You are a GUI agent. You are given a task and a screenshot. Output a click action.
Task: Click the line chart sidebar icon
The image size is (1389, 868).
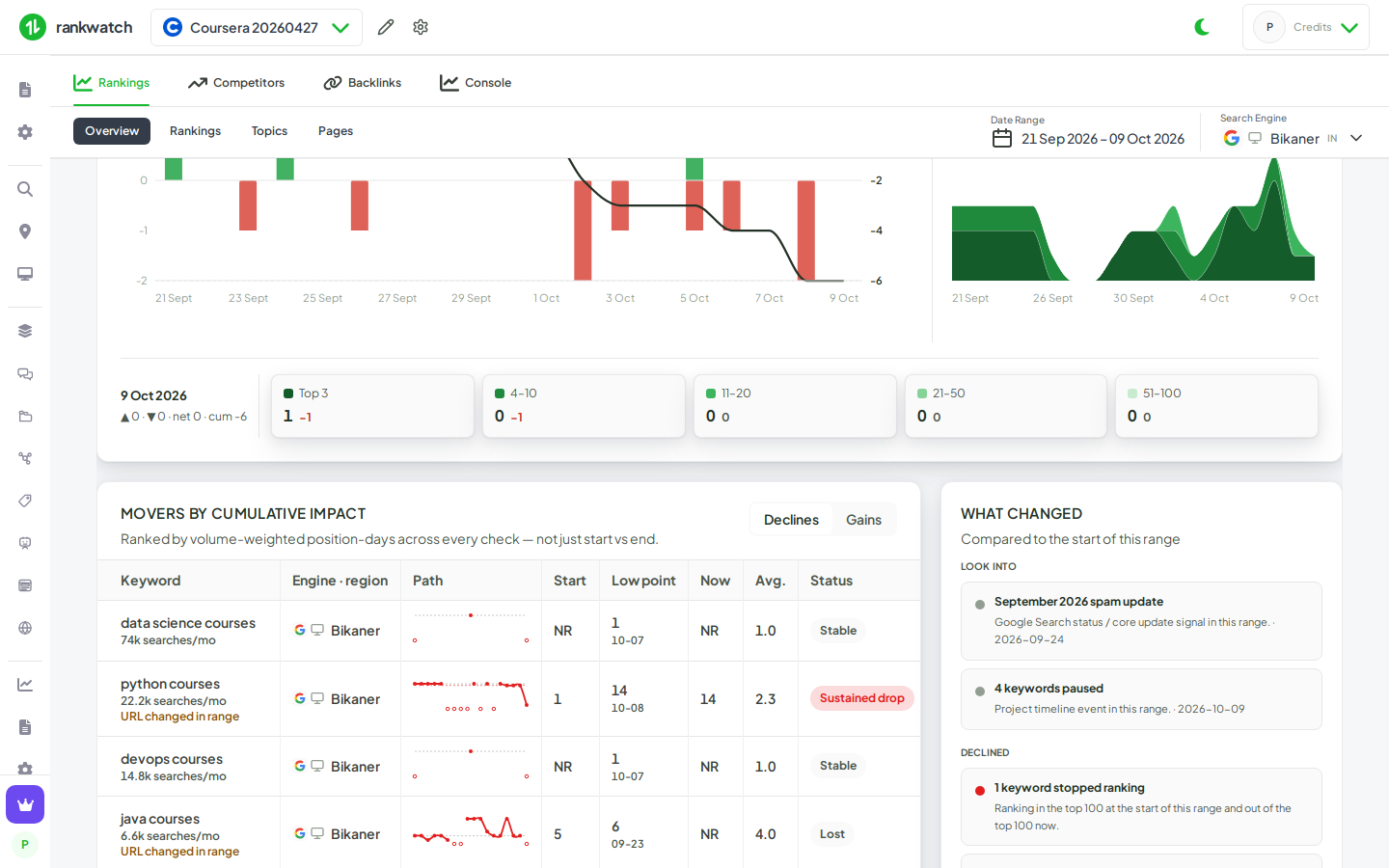pyautogui.click(x=25, y=685)
